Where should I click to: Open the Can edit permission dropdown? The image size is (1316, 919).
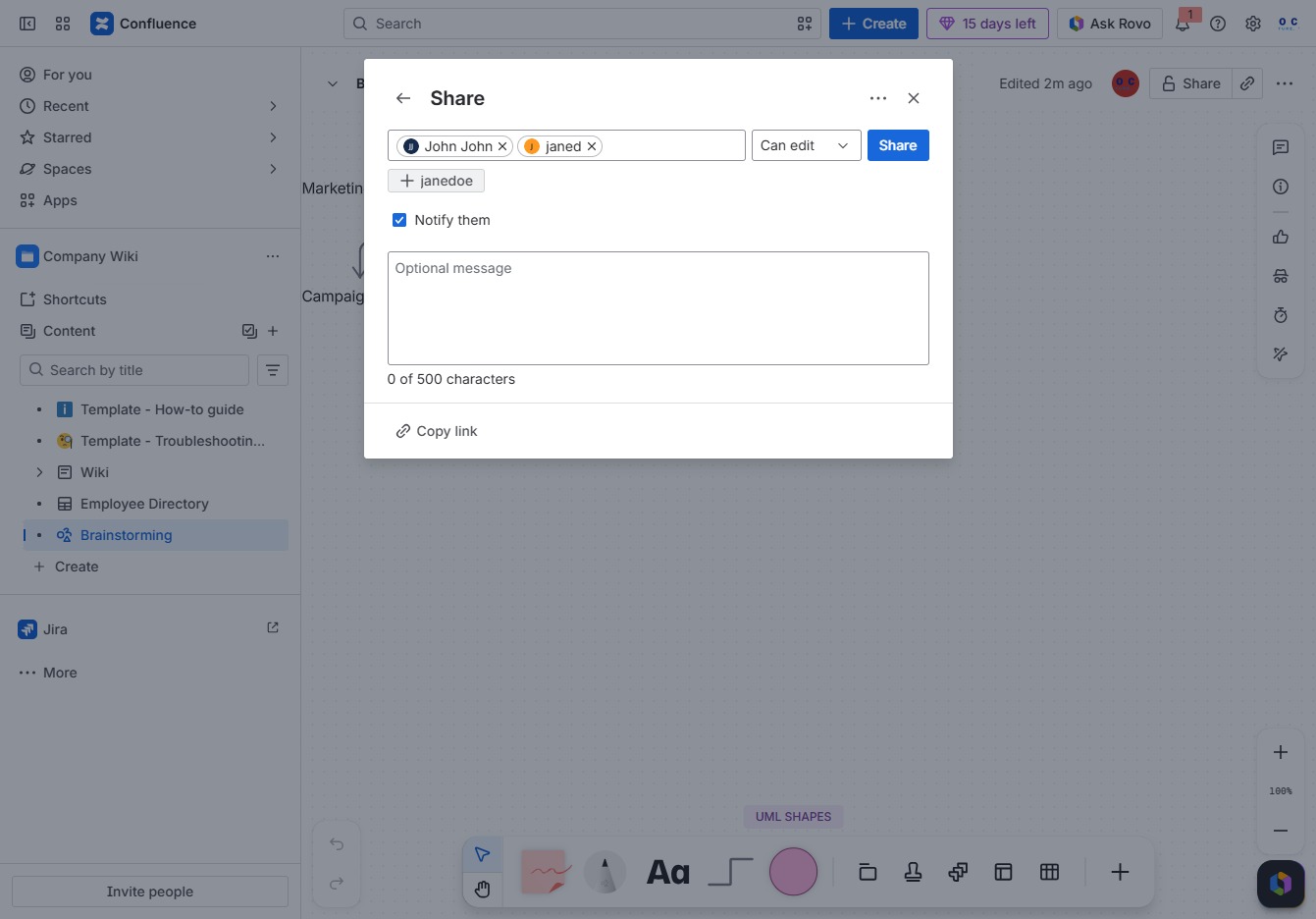tap(806, 145)
